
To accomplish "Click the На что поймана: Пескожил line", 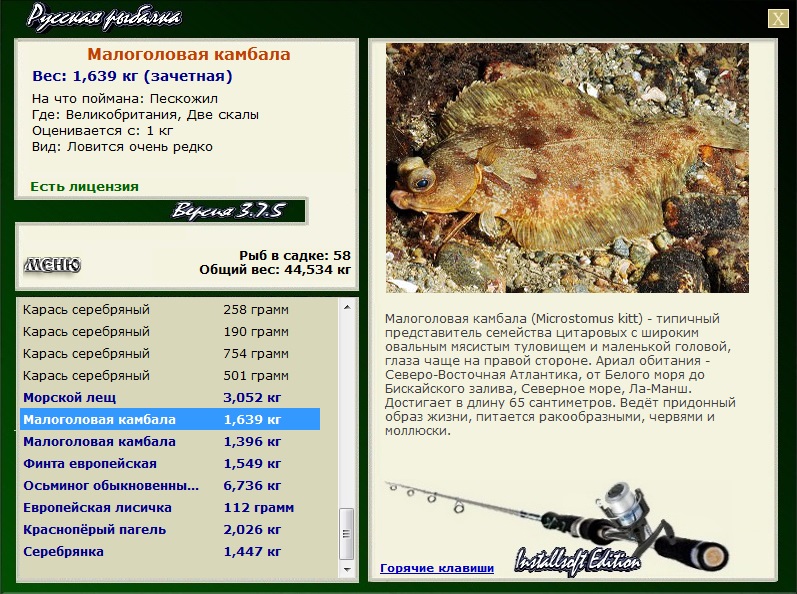I will pos(125,99).
